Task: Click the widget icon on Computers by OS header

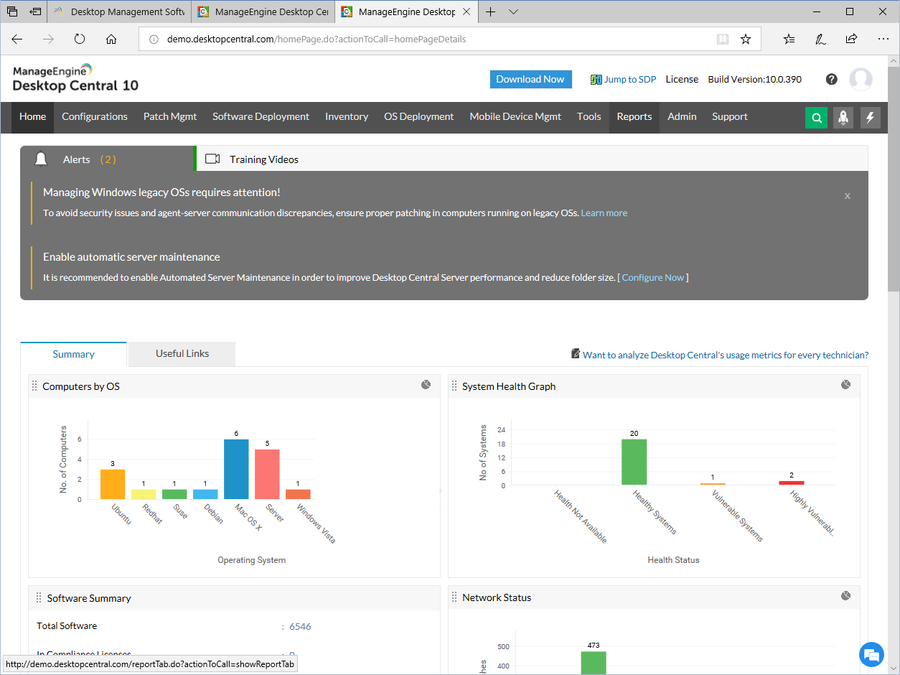Action: click(x=426, y=384)
